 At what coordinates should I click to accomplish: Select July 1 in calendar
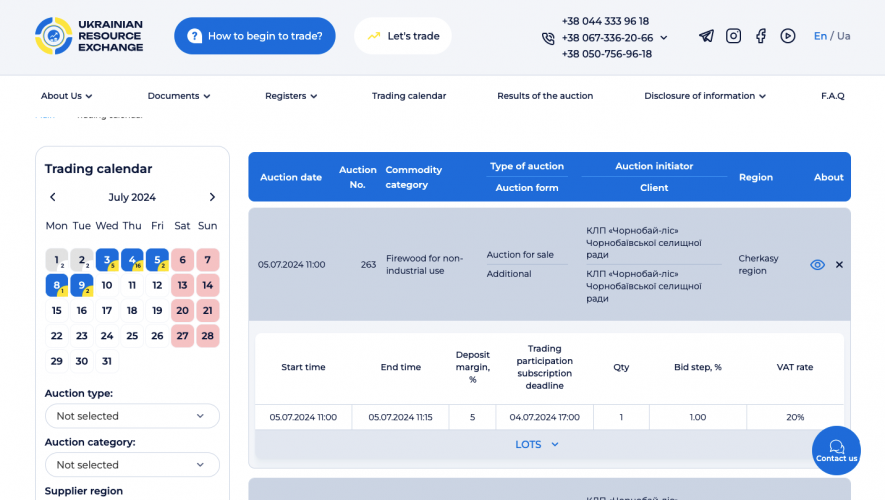(56, 260)
